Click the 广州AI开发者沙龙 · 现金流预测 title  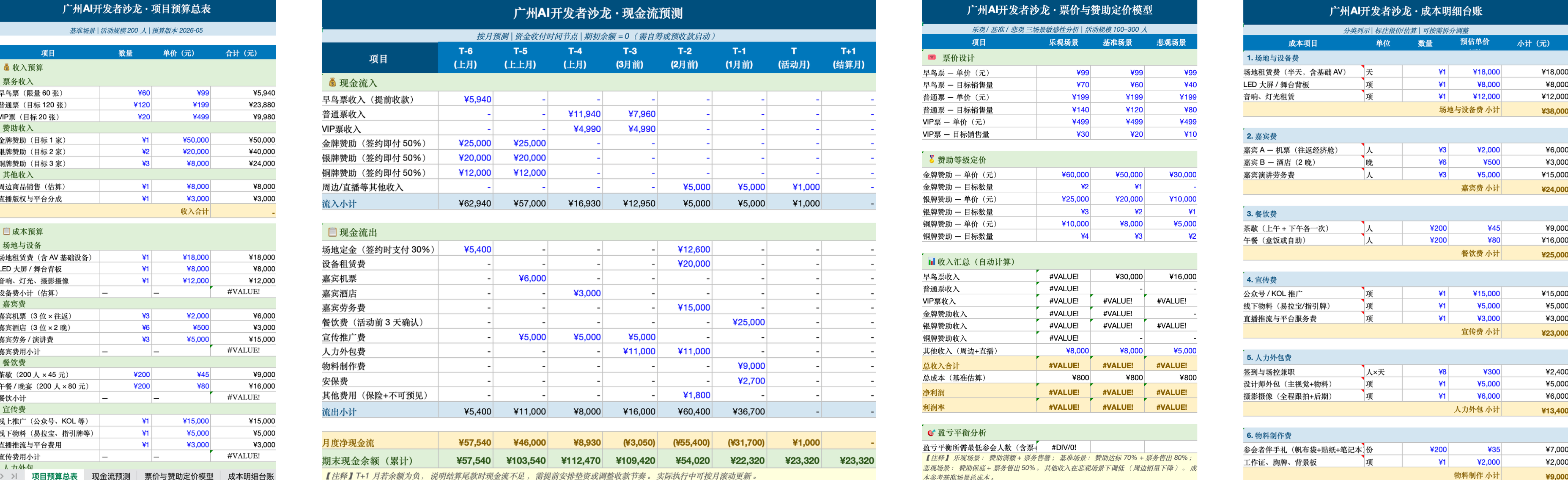(x=598, y=14)
